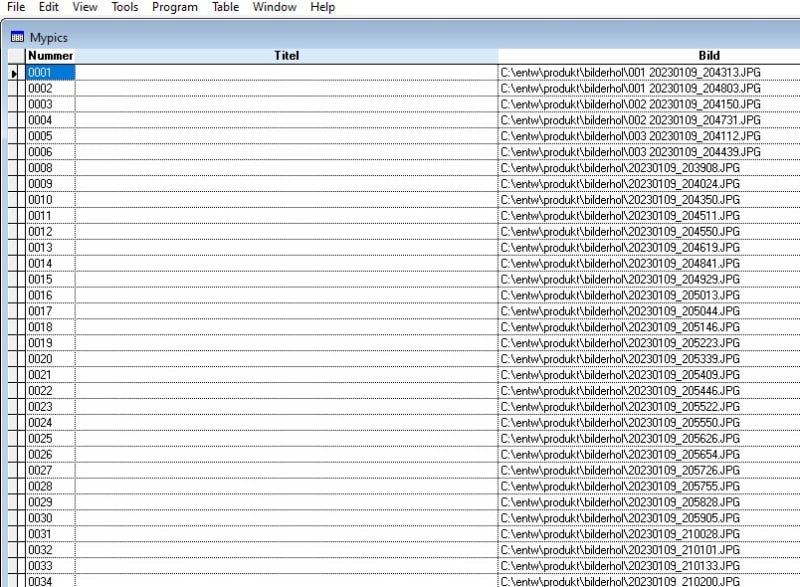The image size is (800, 587).
Task: Click the Bild path ending 003 20230109_204112.JPG
Action: click(630, 136)
